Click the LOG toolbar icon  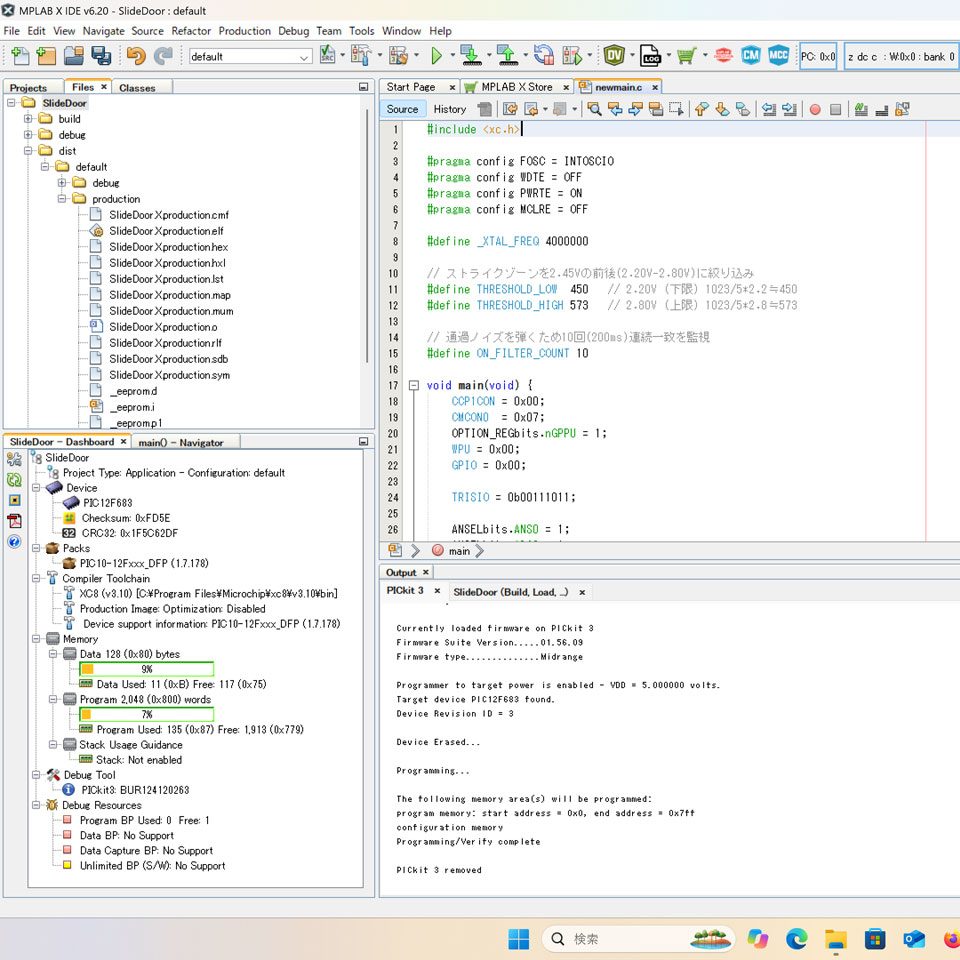coord(650,56)
